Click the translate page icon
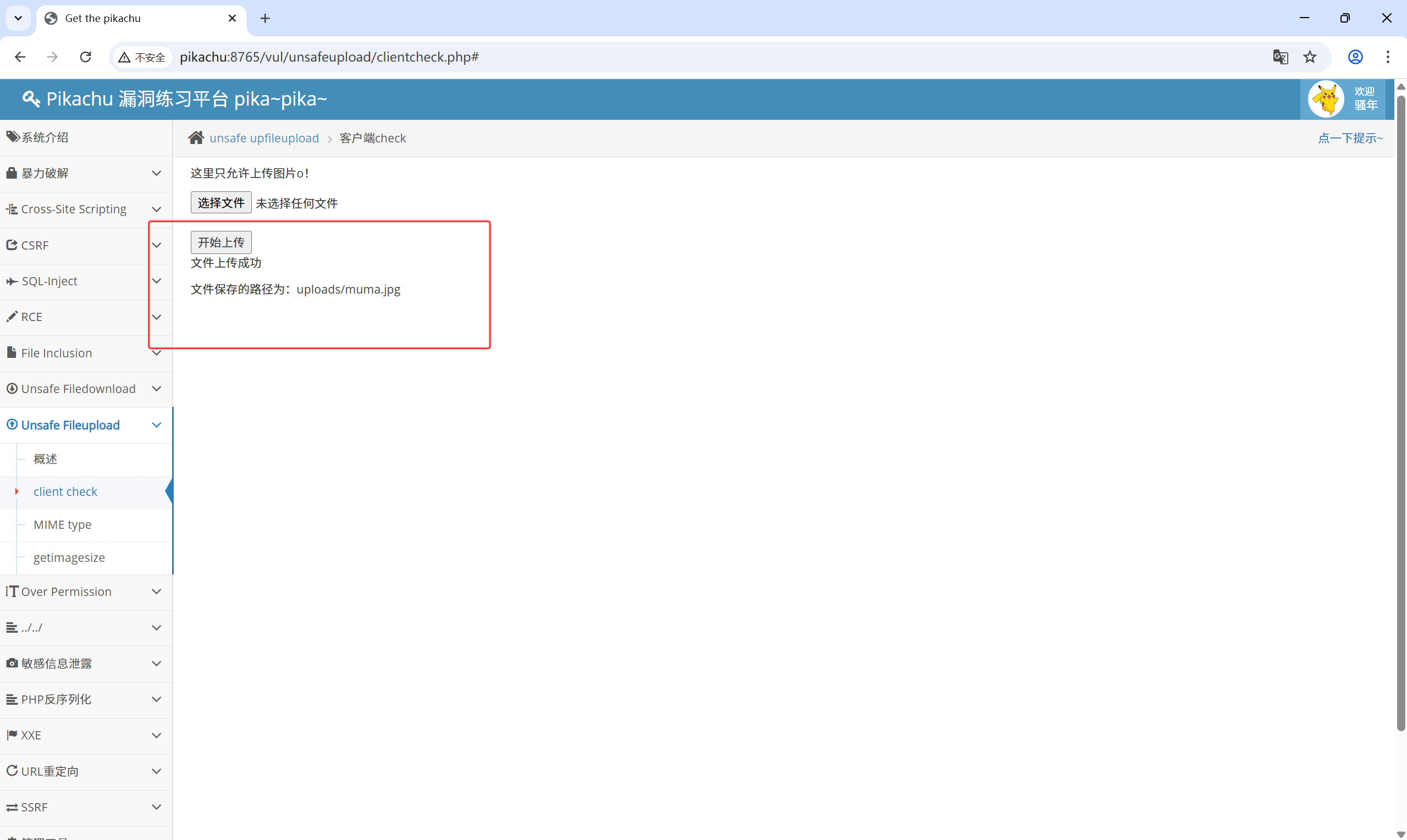Viewport: 1407px width, 840px height. click(x=1280, y=57)
